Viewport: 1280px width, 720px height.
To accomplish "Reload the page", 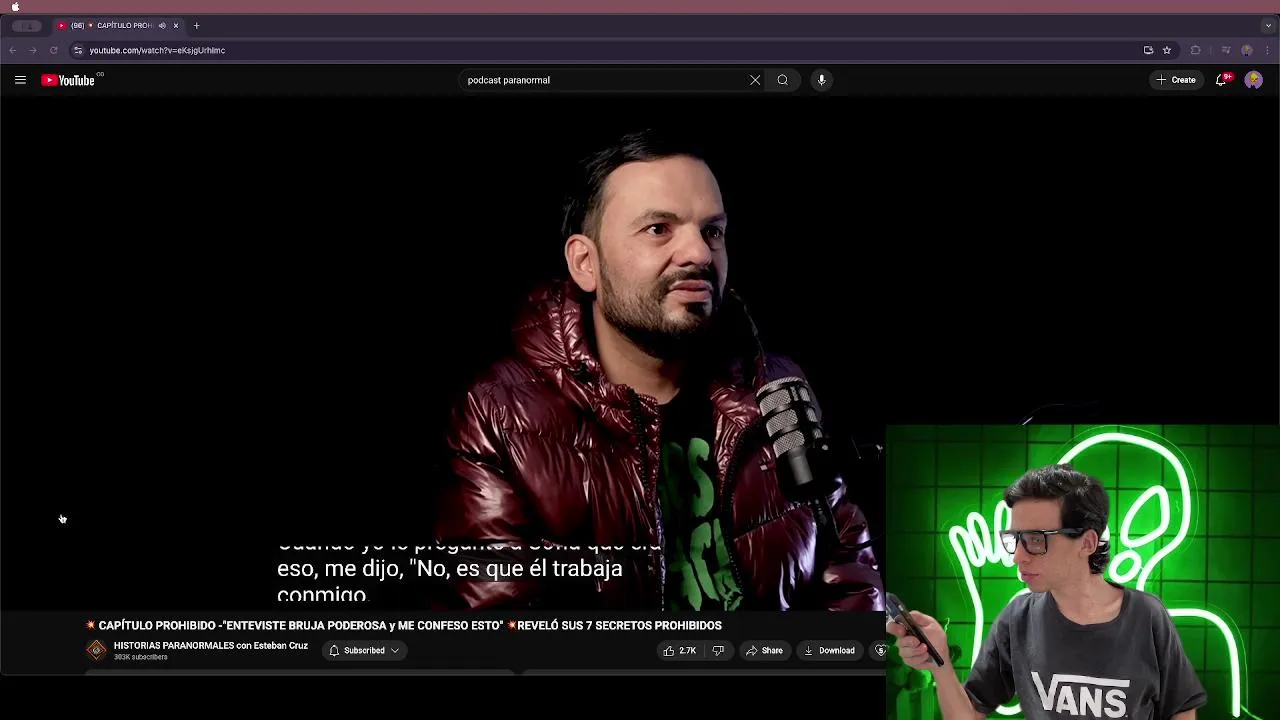I will [54, 50].
